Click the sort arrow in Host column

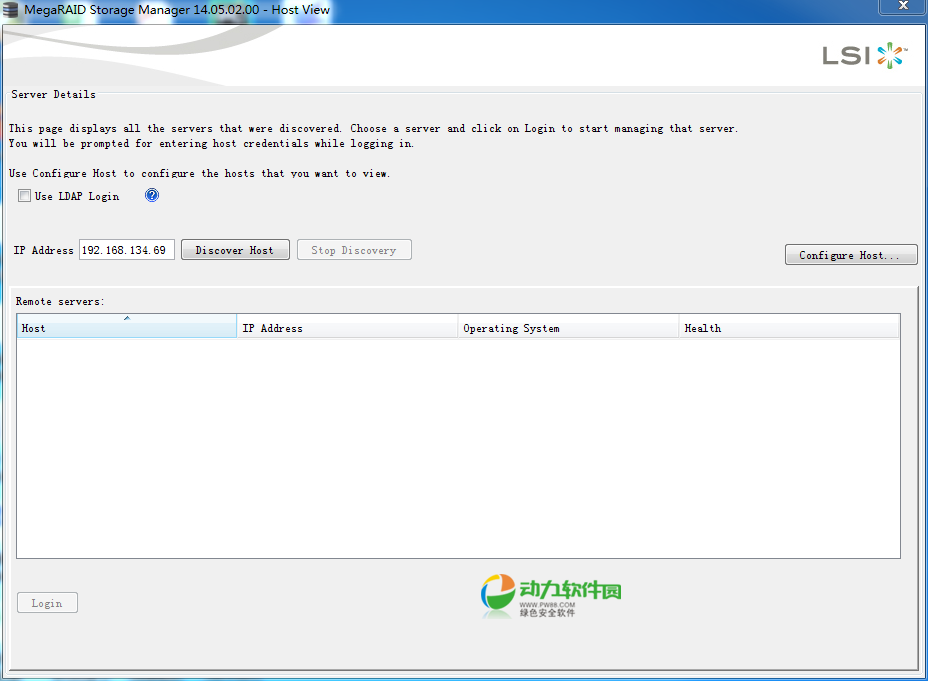[x=127, y=318]
